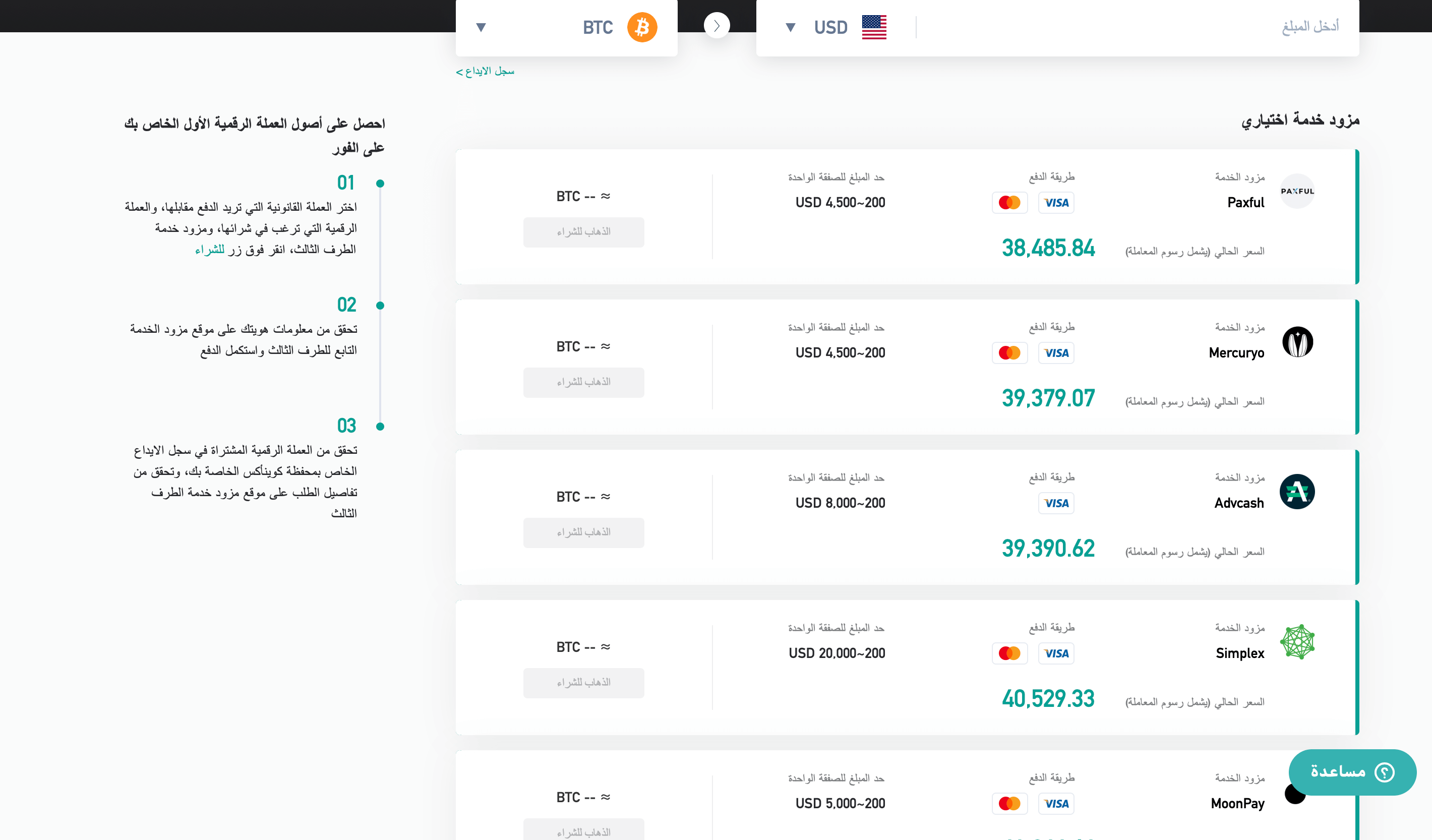Click the 'BTC -- ≈' estimate in the Paxful row
The height and width of the screenshot is (840, 1432).
[583, 197]
